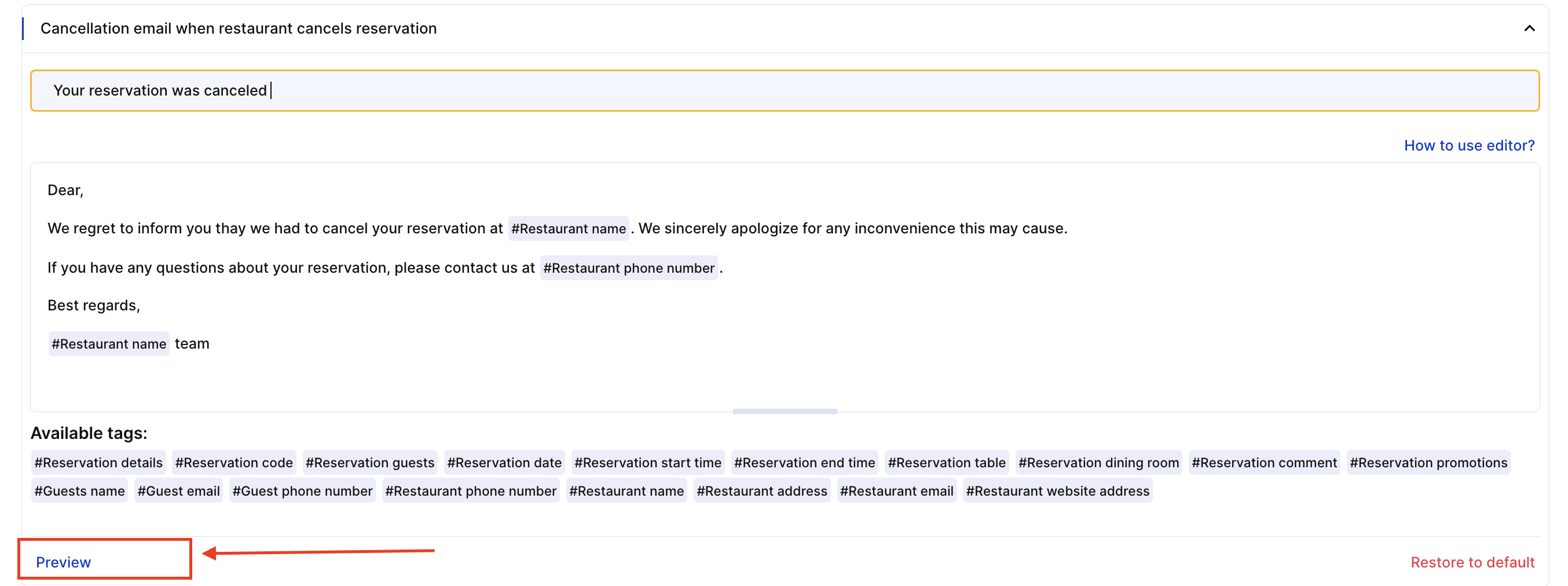Insert the #Reservation promotions tag
The image size is (1568, 586).
tap(1428, 463)
